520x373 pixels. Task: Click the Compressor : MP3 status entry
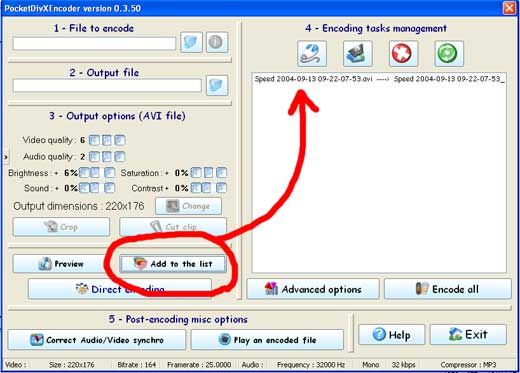[468, 365]
